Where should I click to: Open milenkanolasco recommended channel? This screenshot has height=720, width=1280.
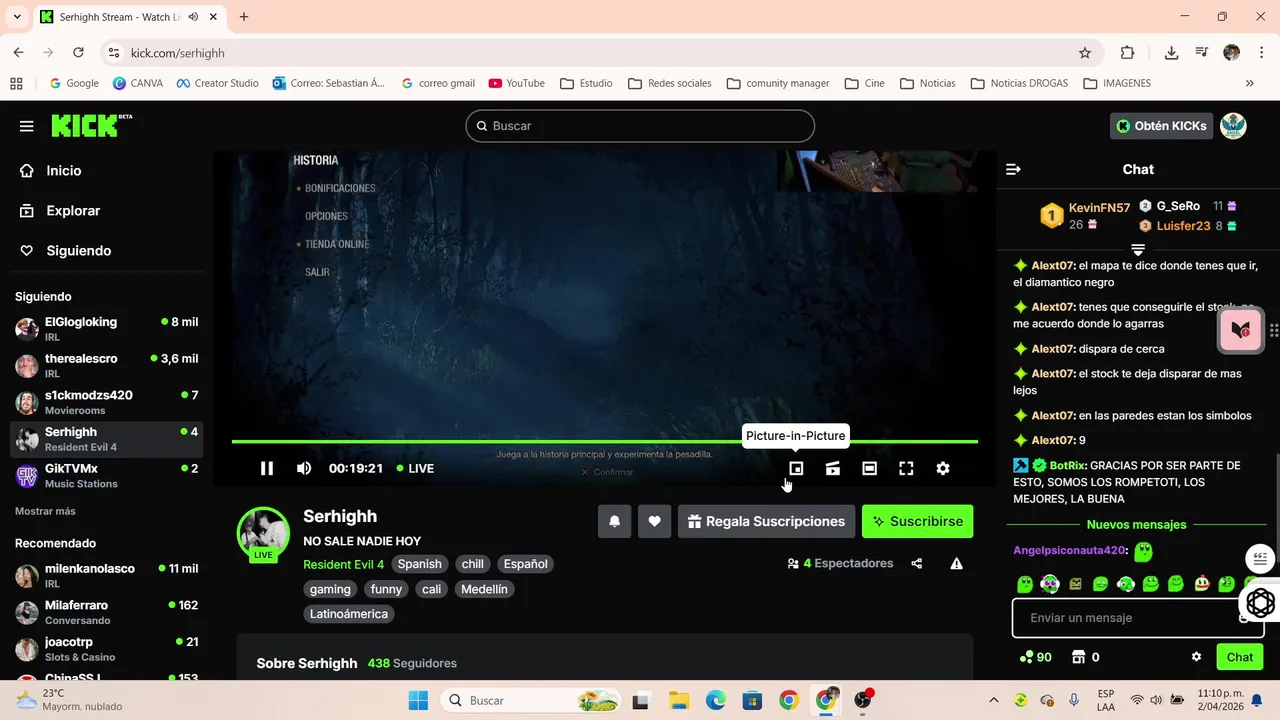[106, 575]
